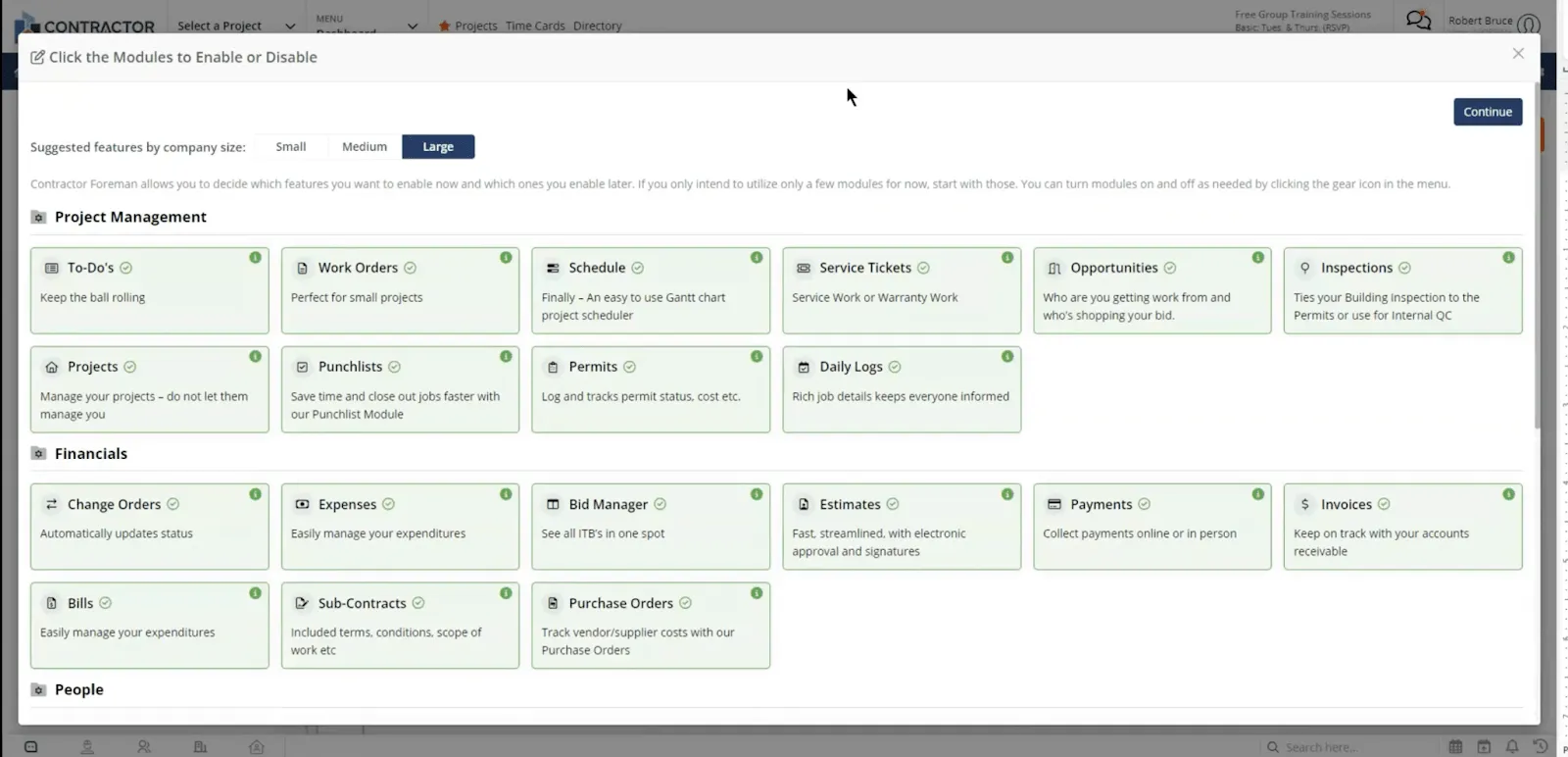Open Time Cards in top bar
This screenshot has width=1568, height=757.
coord(535,26)
